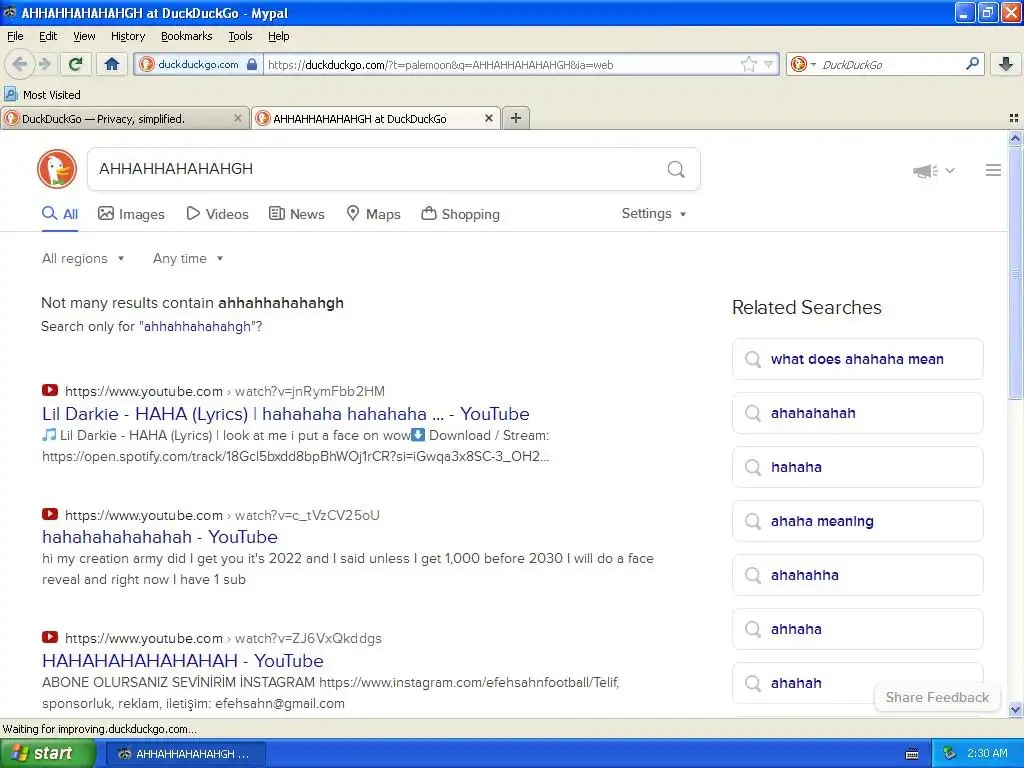The width and height of the screenshot is (1024, 768).
Task: Select the AHHAHHAHAHAHGH taskbar window button
Action: tap(185, 754)
